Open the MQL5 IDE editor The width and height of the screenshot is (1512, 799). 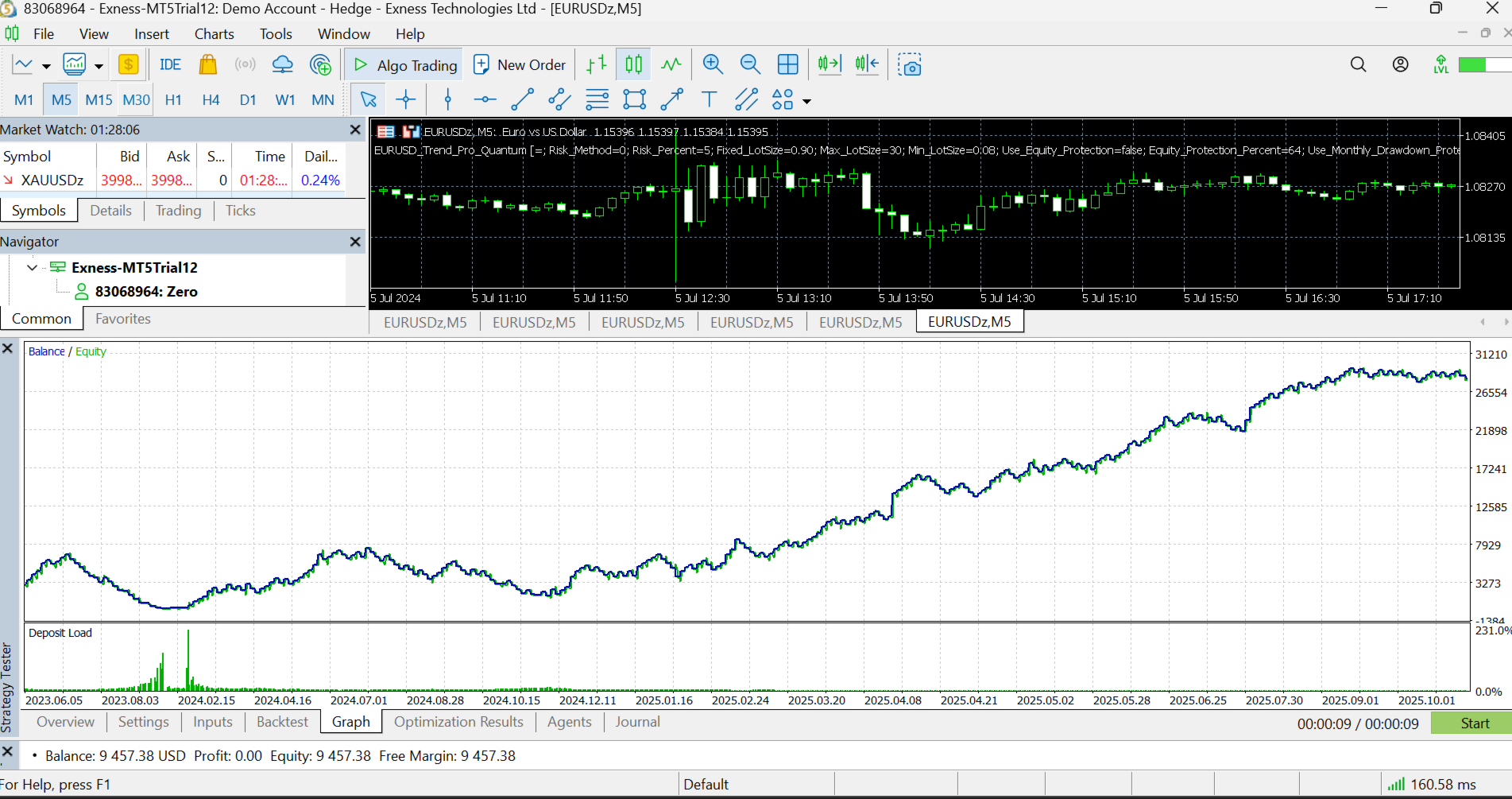click(x=170, y=64)
